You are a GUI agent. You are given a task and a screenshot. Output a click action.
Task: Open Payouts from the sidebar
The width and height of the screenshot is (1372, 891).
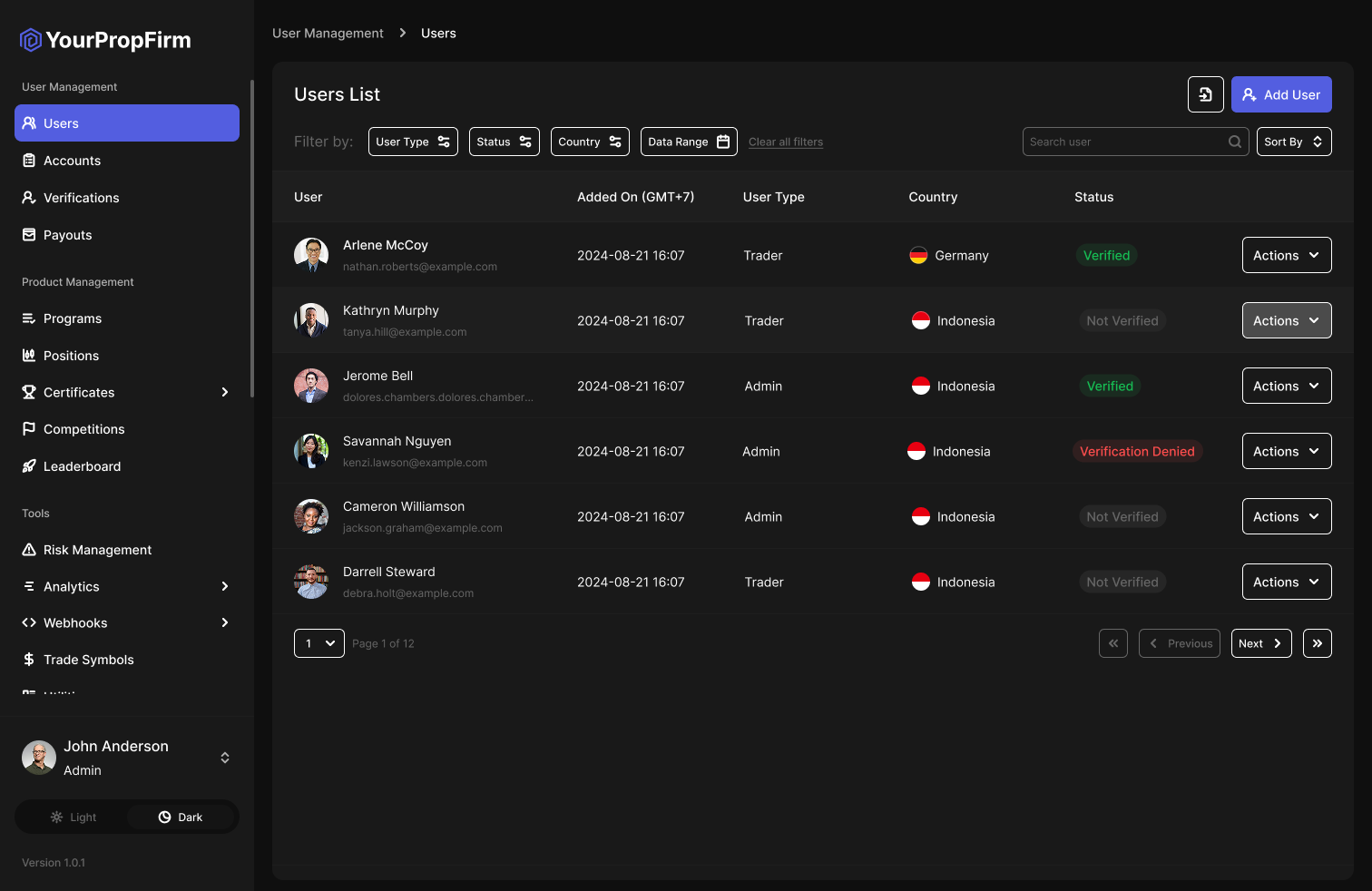(67, 235)
